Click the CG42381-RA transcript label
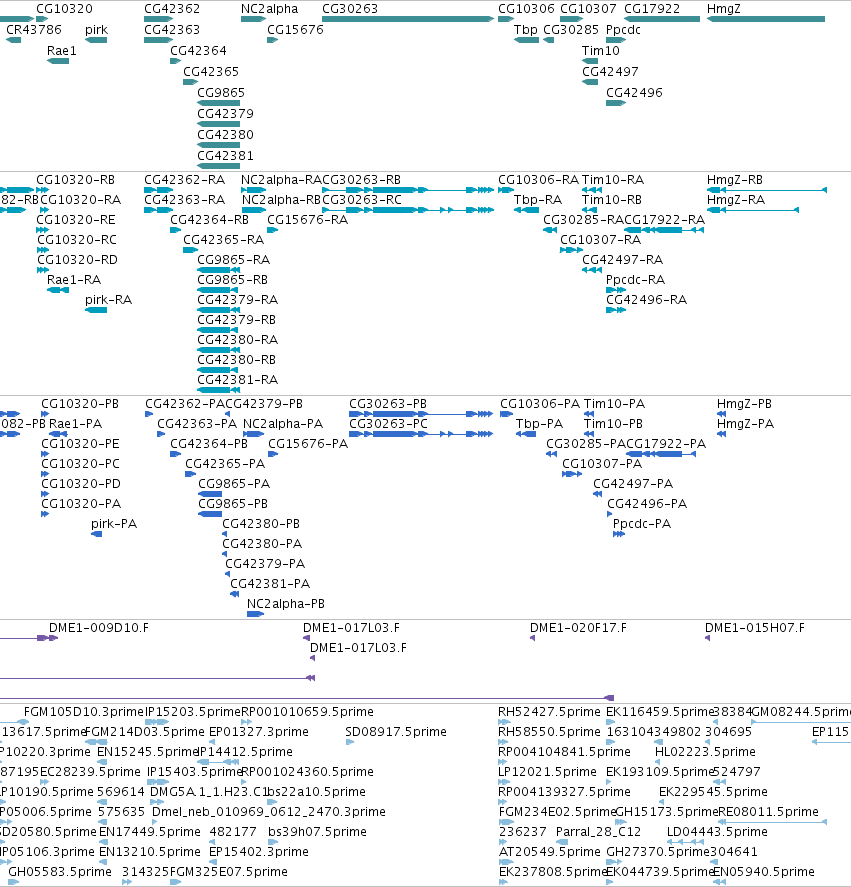 coord(238,380)
